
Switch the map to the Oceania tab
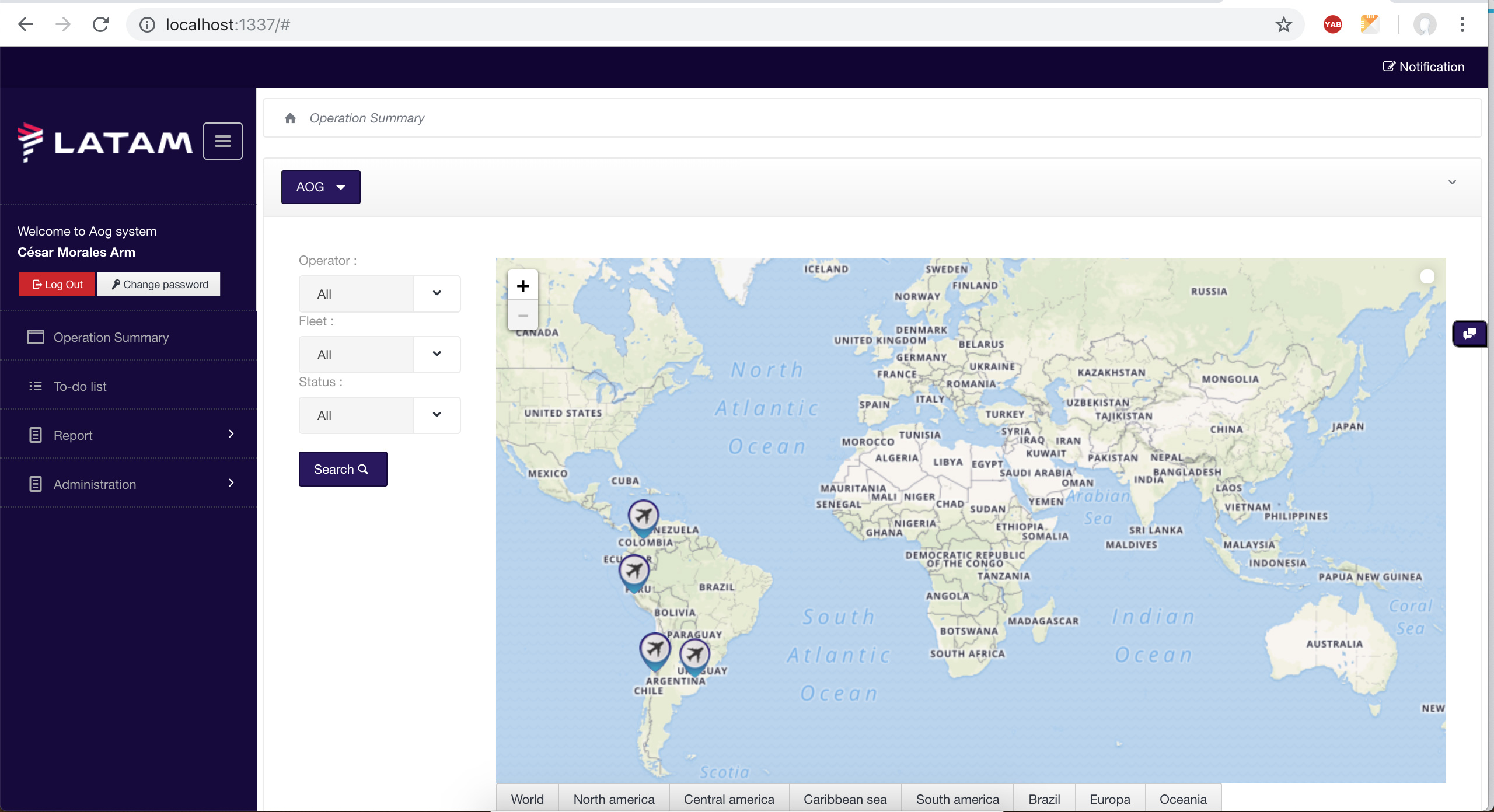pos(1183,799)
